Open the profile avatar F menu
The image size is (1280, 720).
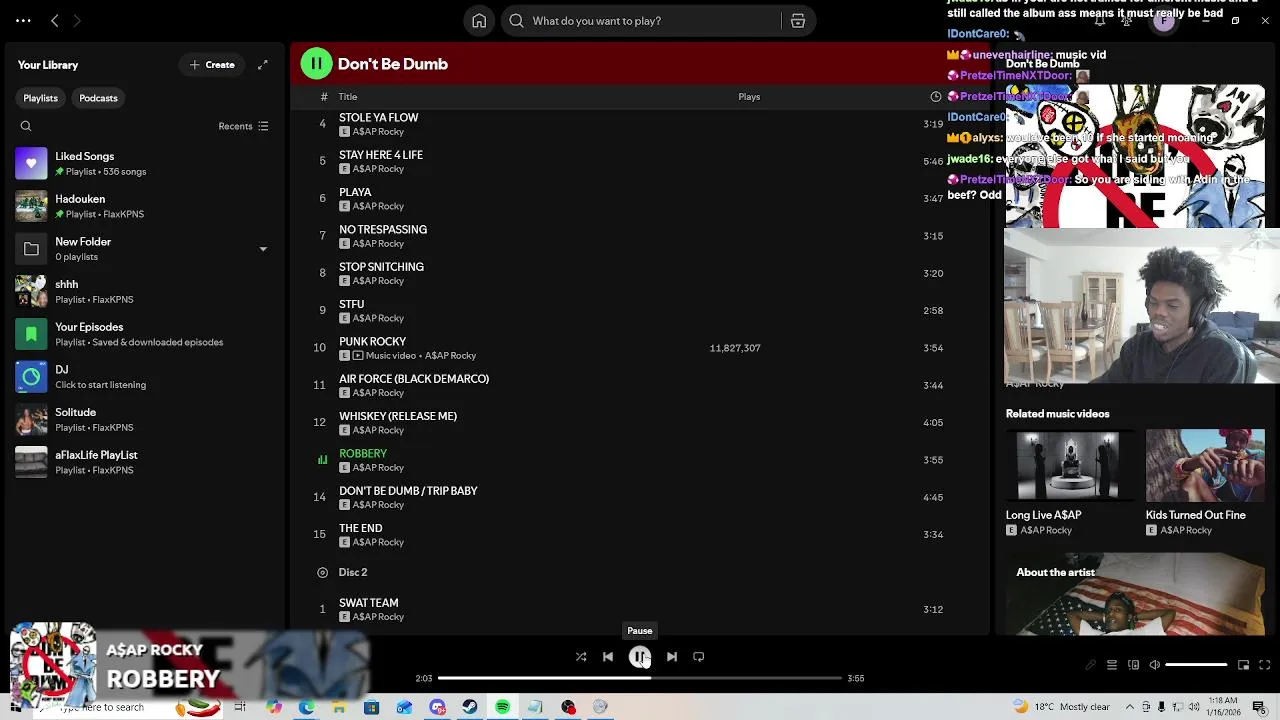(1164, 21)
